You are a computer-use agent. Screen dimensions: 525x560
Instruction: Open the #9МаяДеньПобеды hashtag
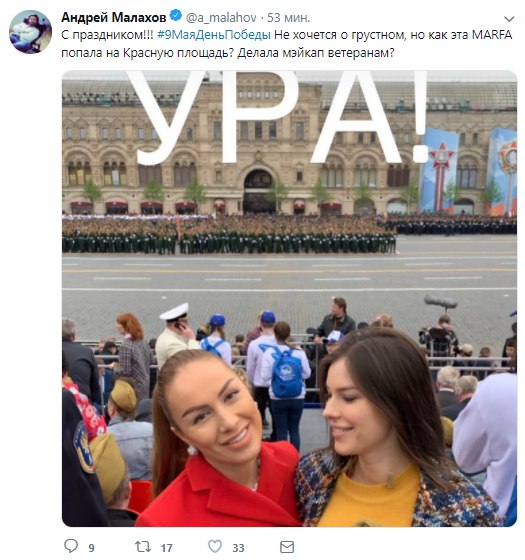(214, 35)
